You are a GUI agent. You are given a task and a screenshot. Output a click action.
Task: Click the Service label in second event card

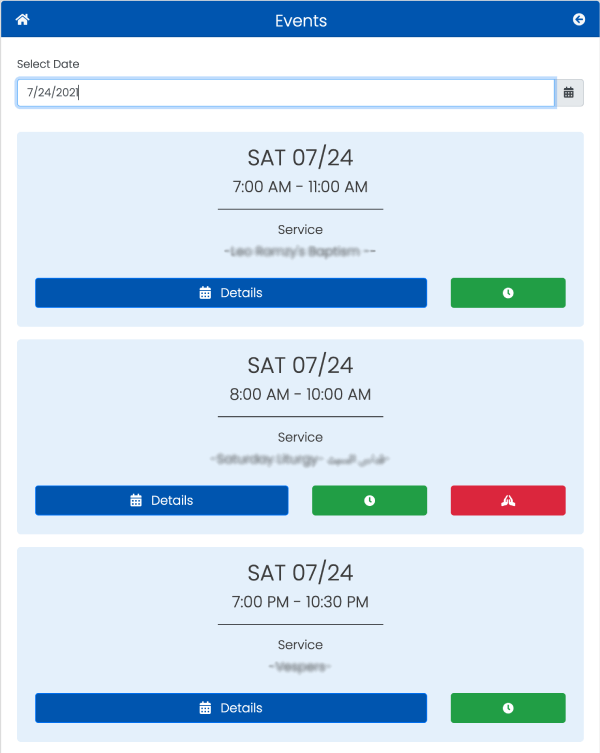pos(300,437)
